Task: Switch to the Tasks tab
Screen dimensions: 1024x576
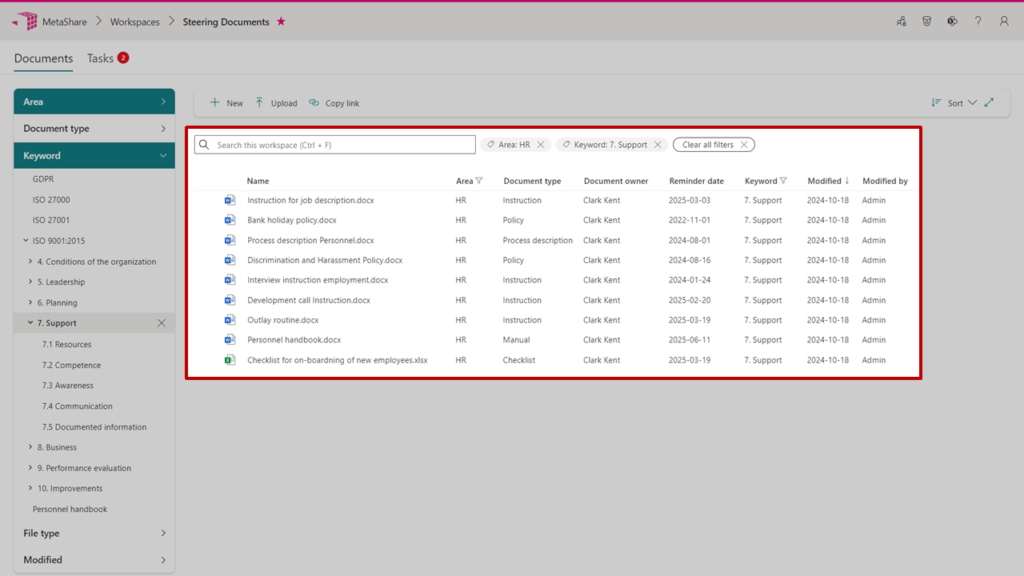Action: 100,58
